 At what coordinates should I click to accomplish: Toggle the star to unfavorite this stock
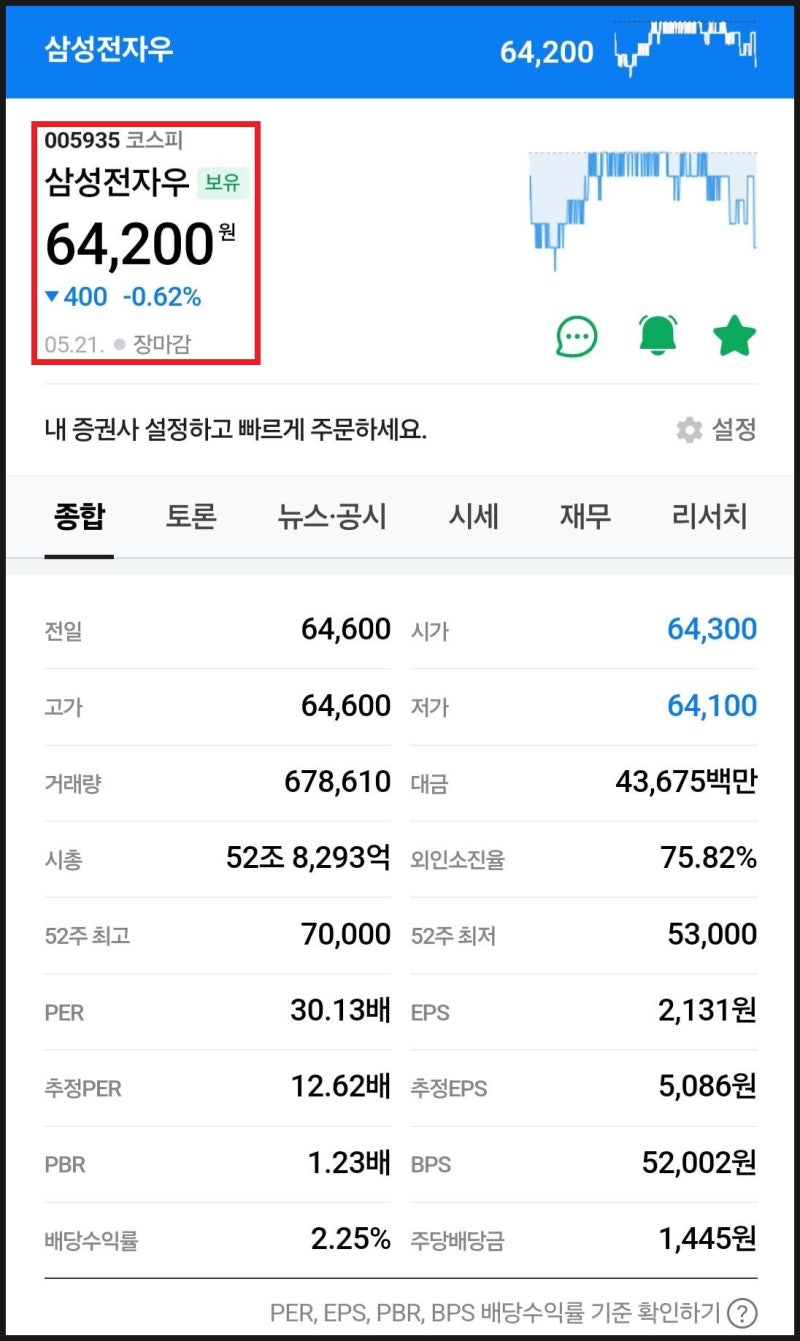[735, 337]
